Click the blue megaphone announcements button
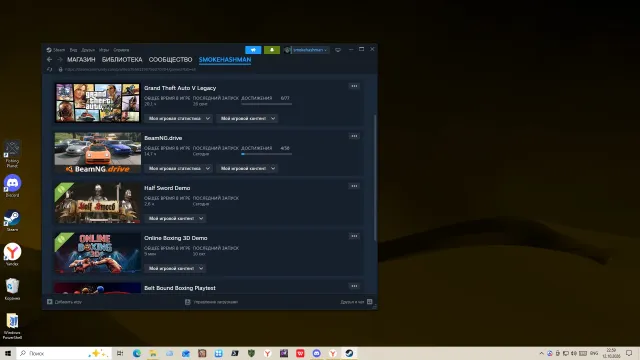This screenshot has height=360, width=640. point(253,50)
